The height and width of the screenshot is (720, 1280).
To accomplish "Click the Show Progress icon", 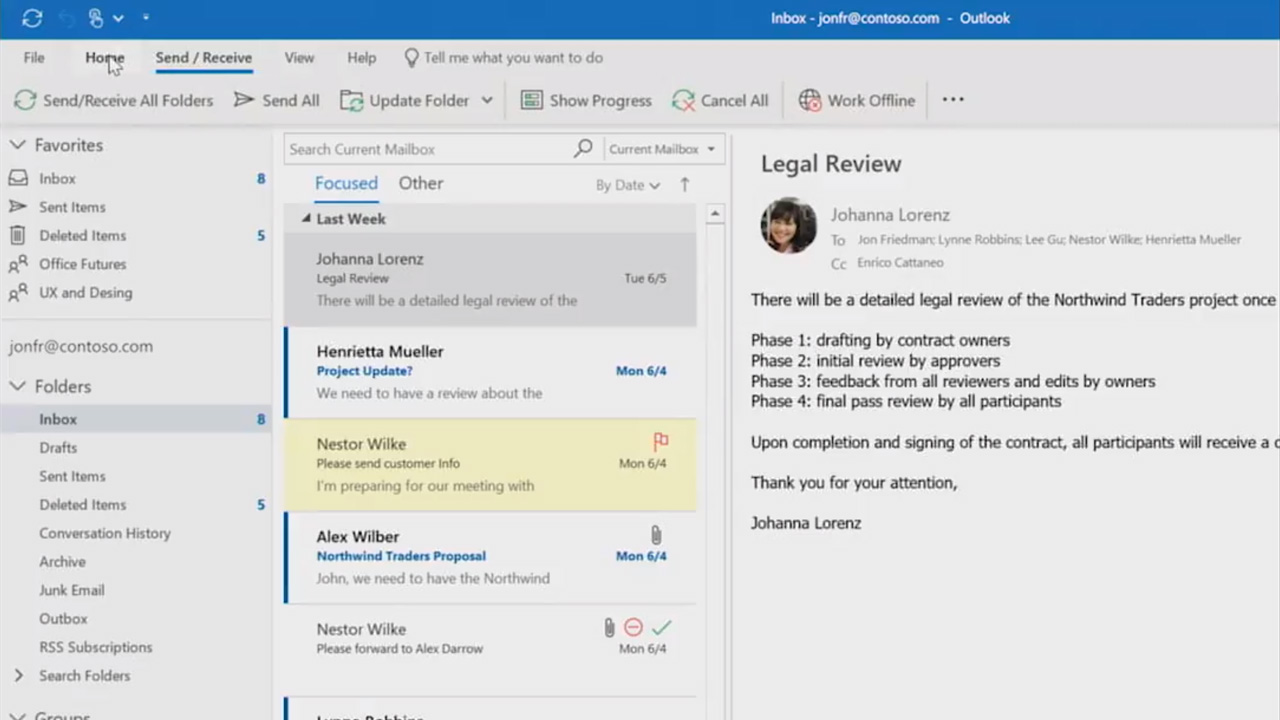I will (532, 100).
